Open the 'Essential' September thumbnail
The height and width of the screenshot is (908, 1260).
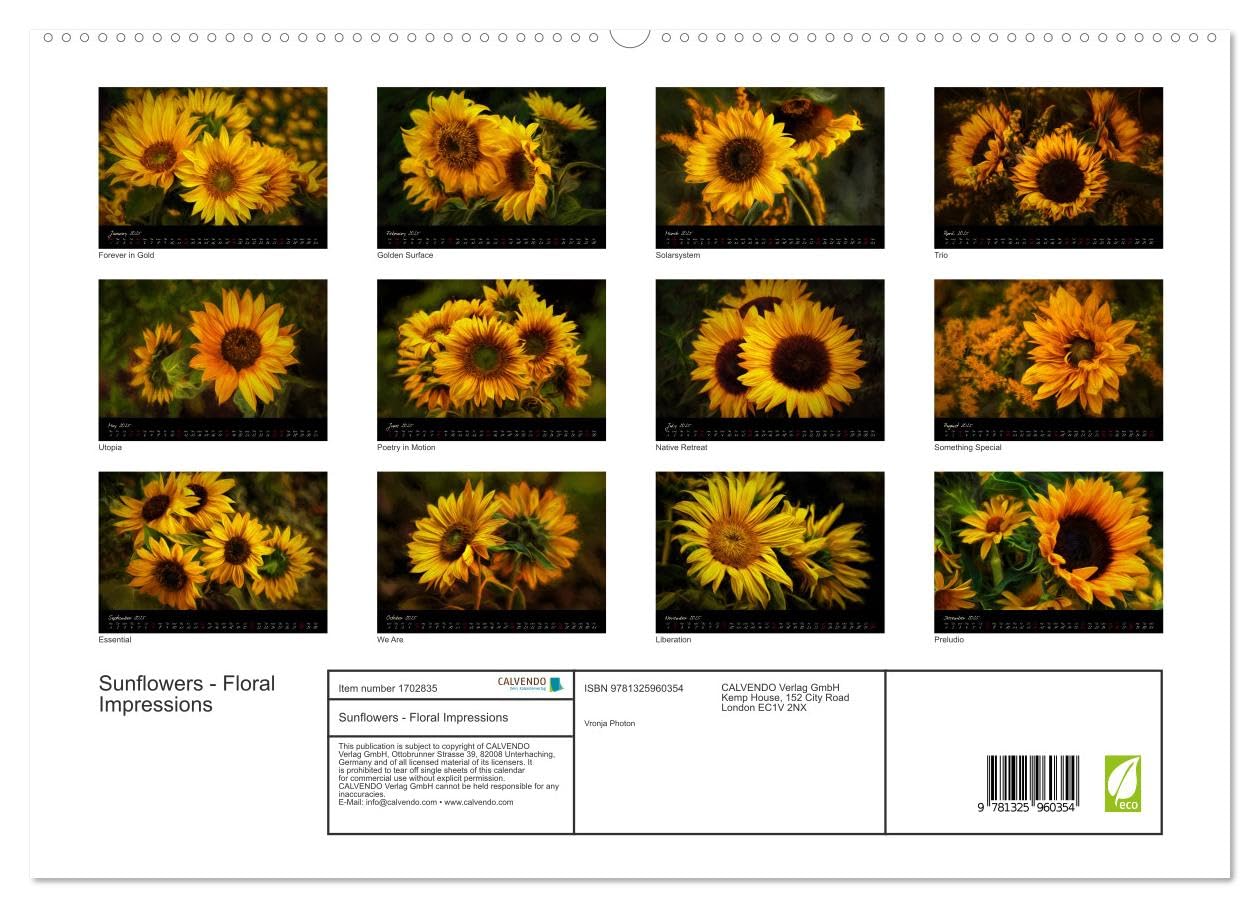(213, 552)
